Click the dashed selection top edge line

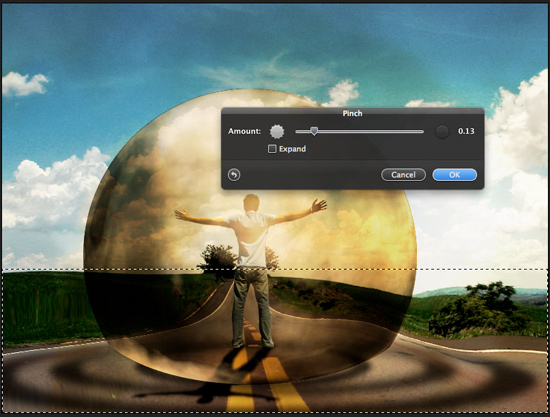[275, 270]
